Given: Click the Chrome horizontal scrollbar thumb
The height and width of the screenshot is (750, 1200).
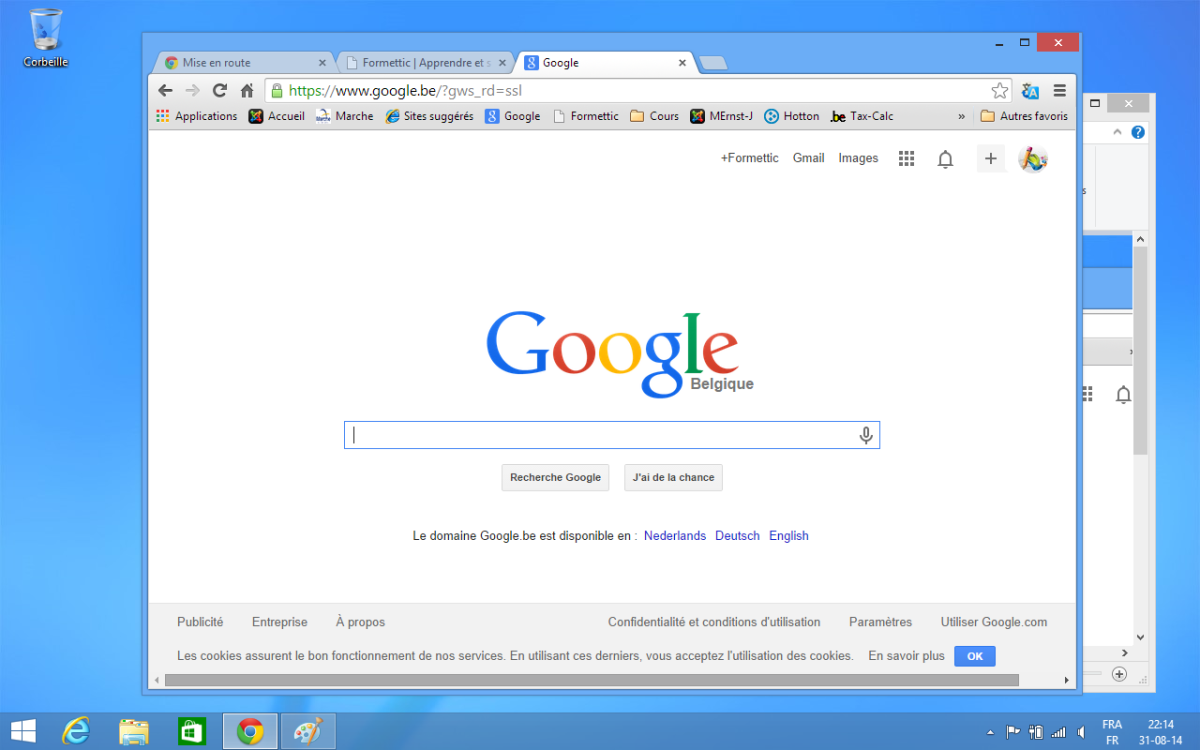Looking at the screenshot, I should pyautogui.click(x=592, y=680).
